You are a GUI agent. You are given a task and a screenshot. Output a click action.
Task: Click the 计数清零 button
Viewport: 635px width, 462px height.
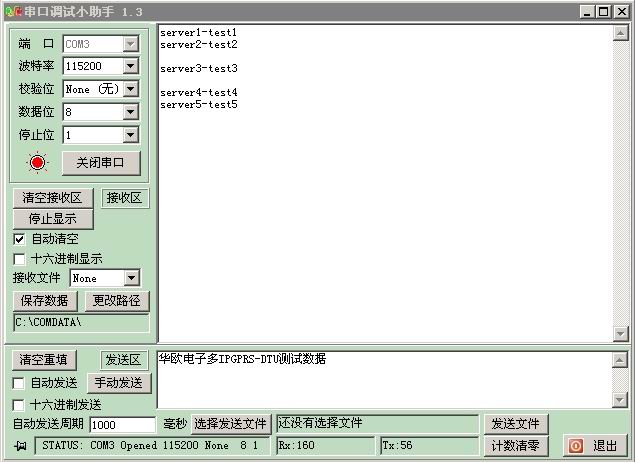pyautogui.click(x=516, y=445)
